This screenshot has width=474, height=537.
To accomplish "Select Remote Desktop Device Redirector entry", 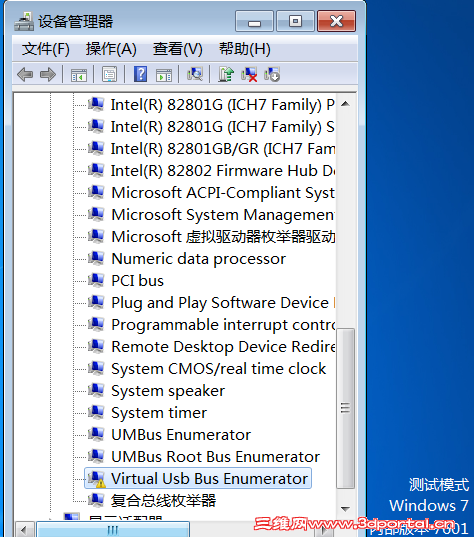I will [223, 347].
